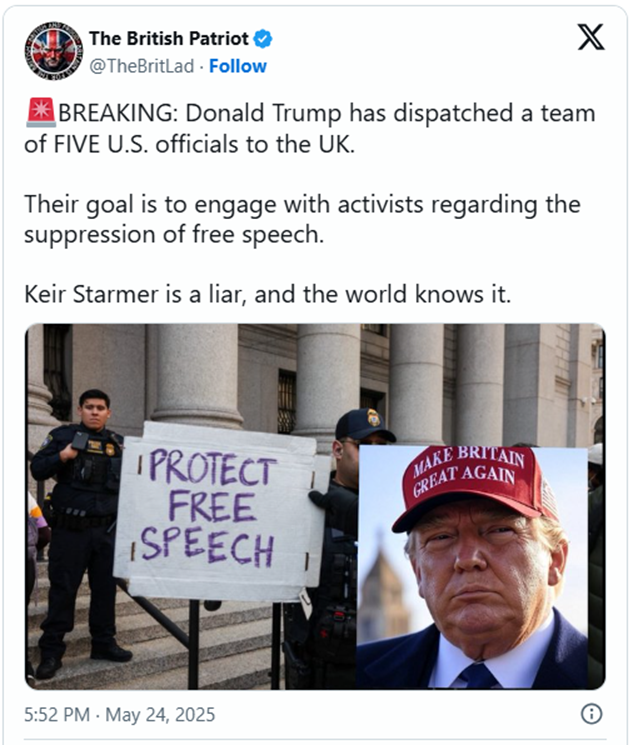Open the 5:52 PM timestamp link
Screen dimensions: 633x745
[57, 715]
